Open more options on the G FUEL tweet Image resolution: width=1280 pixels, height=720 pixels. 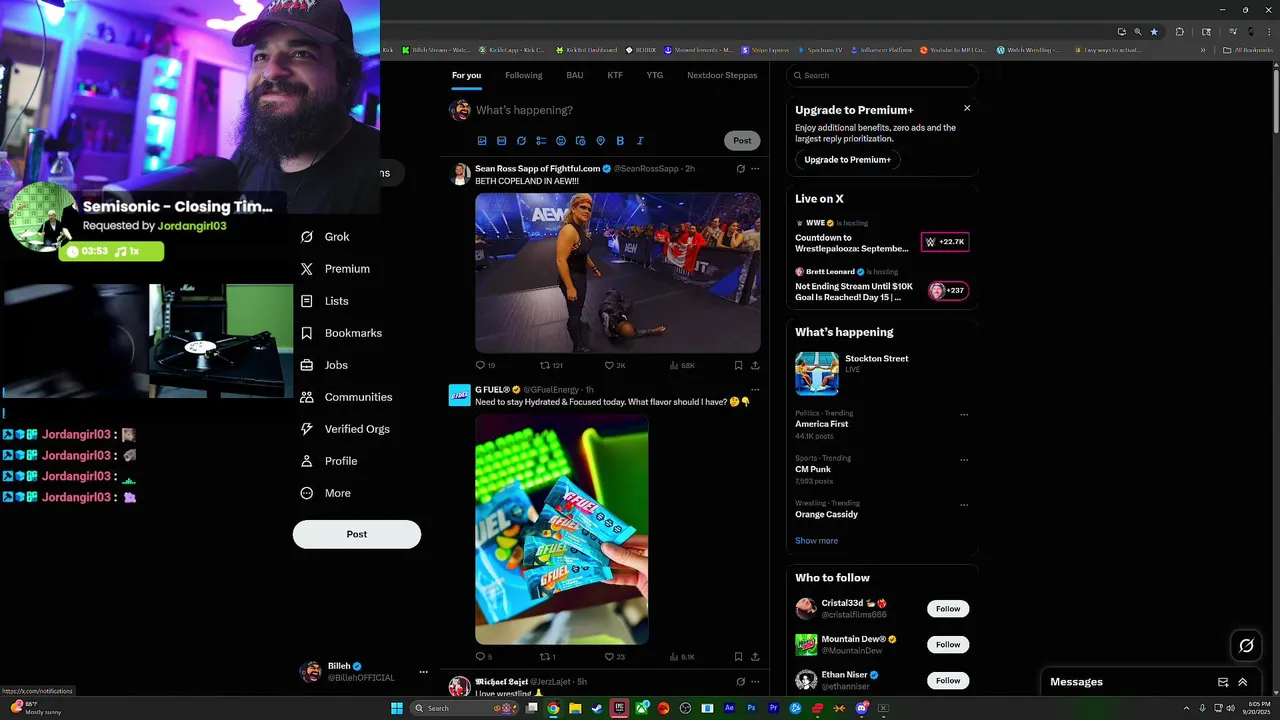pos(755,390)
